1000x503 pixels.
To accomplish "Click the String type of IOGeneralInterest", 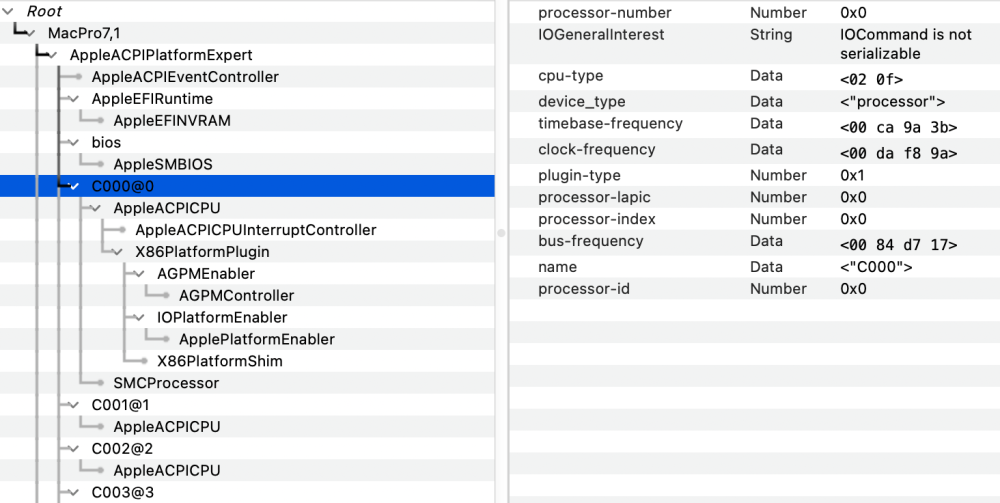I will point(771,34).
